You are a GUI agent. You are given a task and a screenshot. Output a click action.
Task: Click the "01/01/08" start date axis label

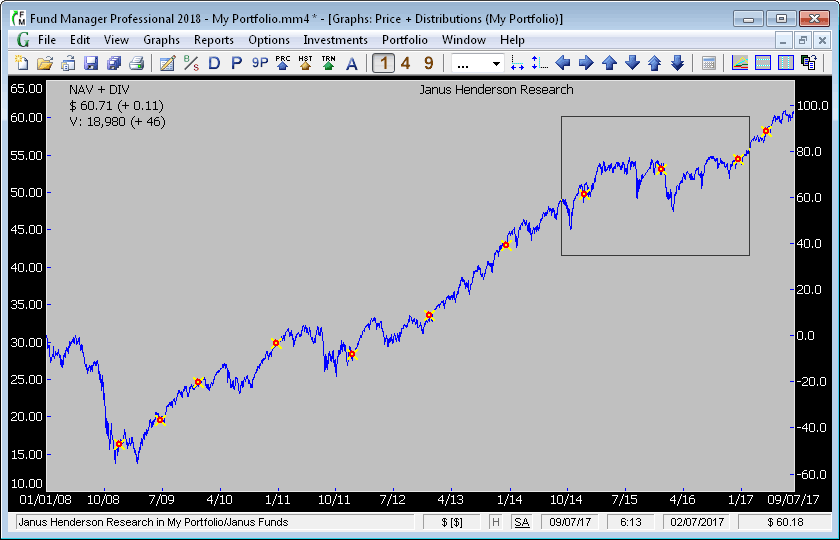[x=46, y=500]
